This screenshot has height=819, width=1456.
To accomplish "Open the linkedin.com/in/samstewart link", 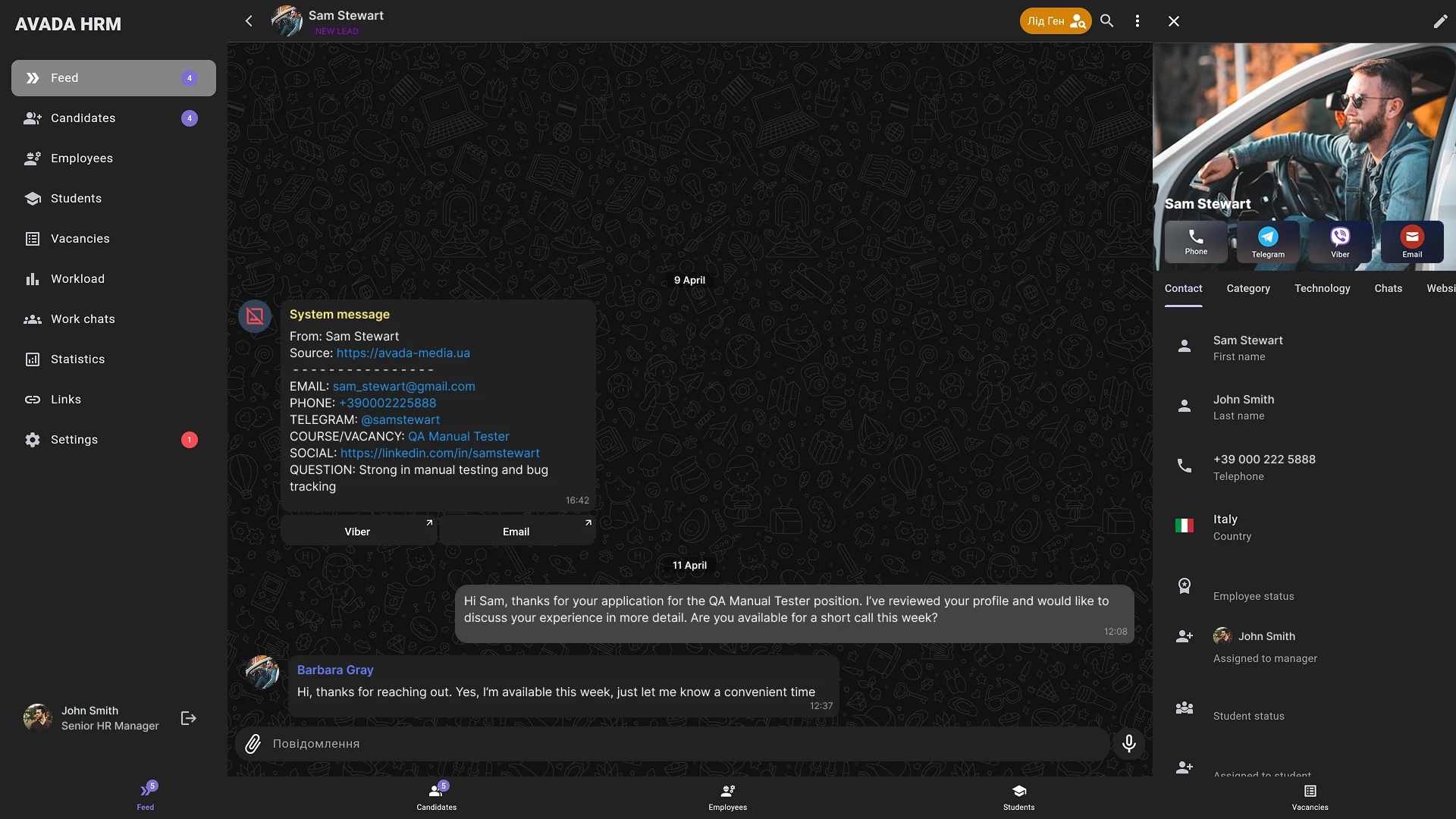I will 440,453.
